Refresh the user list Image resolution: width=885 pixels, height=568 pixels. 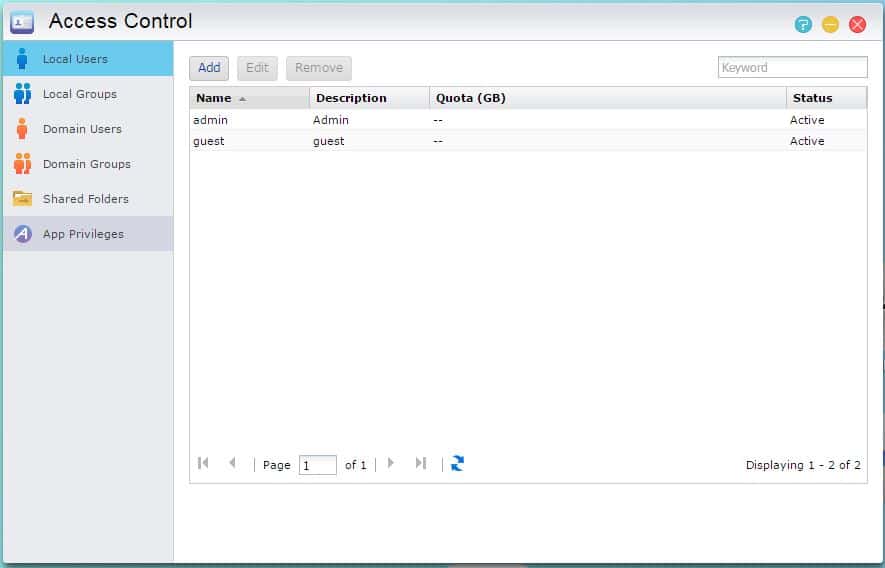pos(457,464)
